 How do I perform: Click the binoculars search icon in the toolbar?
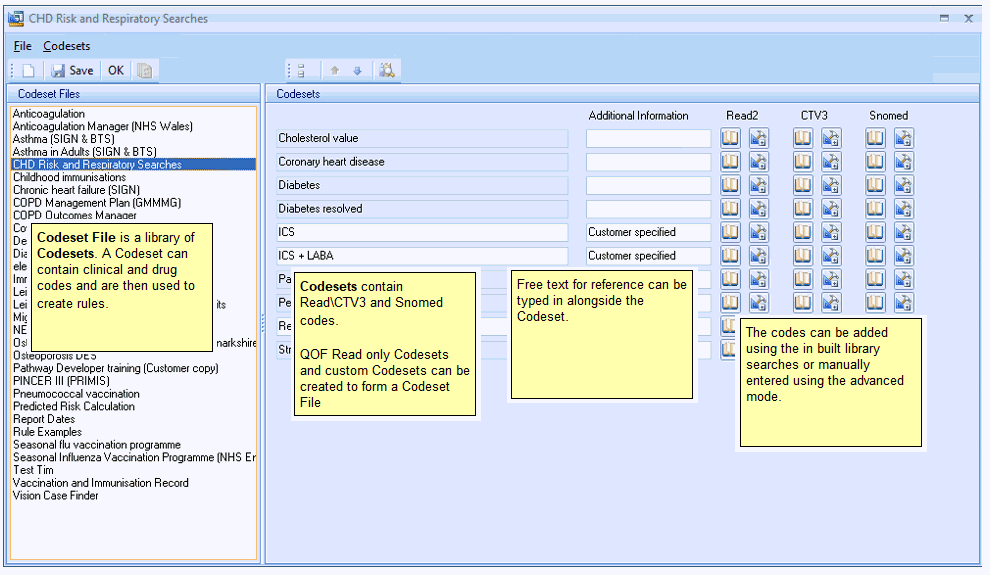[x=387, y=70]
